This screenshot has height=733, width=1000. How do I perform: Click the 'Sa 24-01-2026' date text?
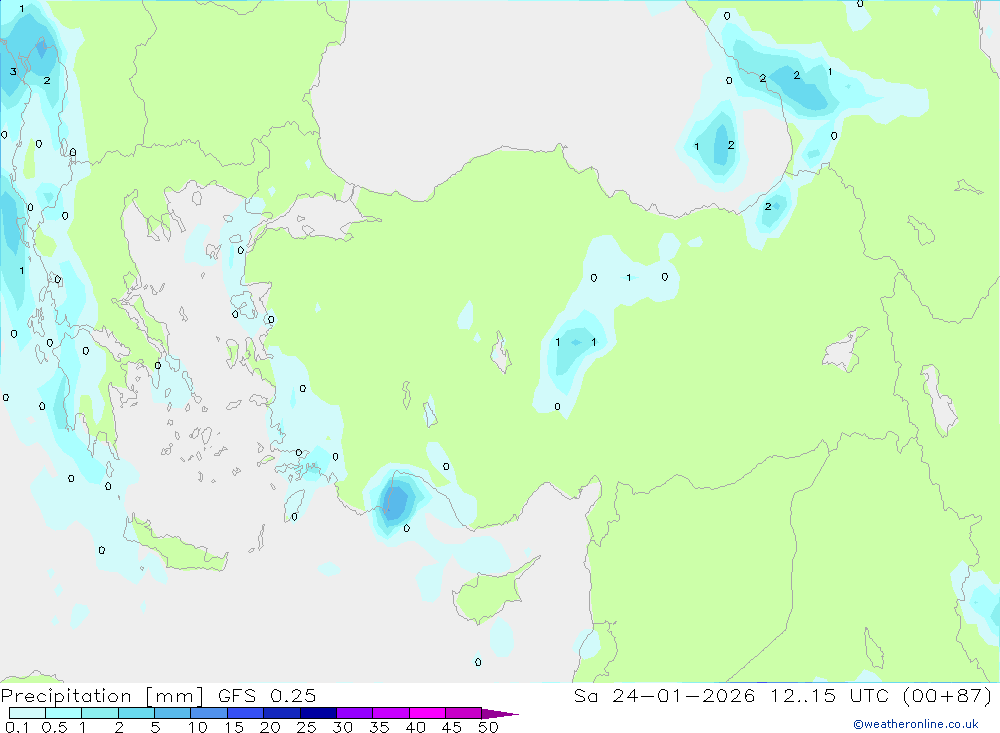coord(665,695)
